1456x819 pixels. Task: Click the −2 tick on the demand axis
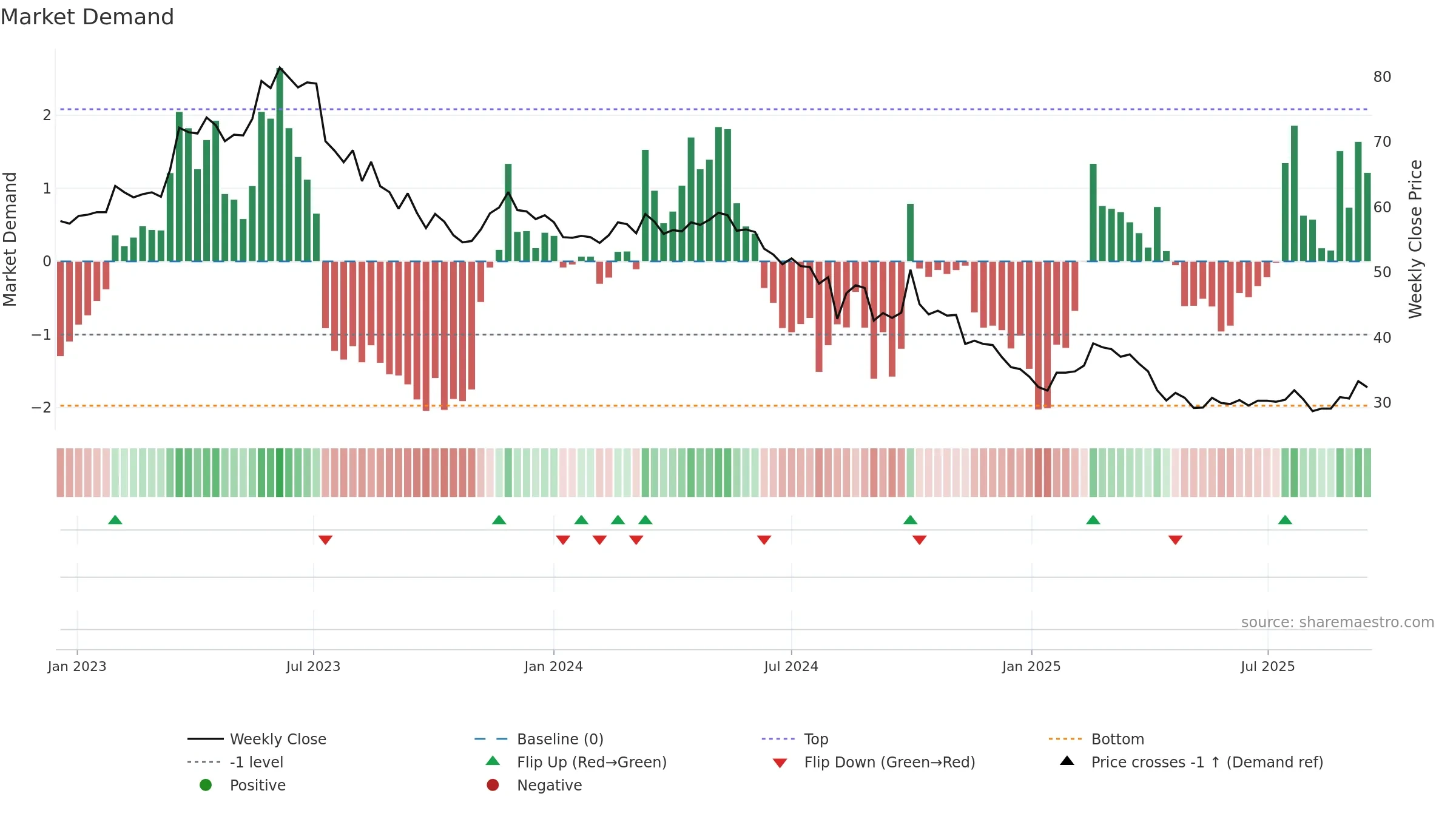tap(41, 408)
